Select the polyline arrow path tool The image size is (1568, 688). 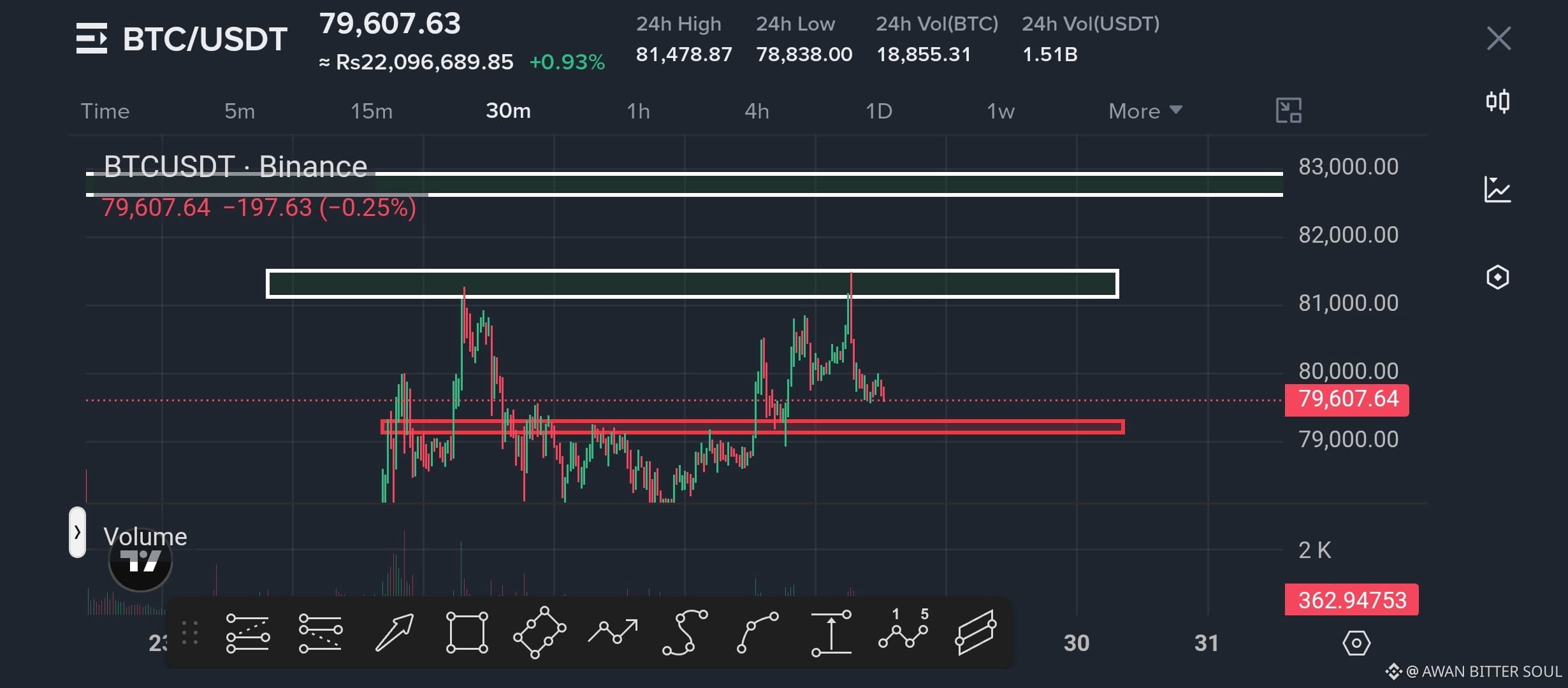click(x=613, y=631)
